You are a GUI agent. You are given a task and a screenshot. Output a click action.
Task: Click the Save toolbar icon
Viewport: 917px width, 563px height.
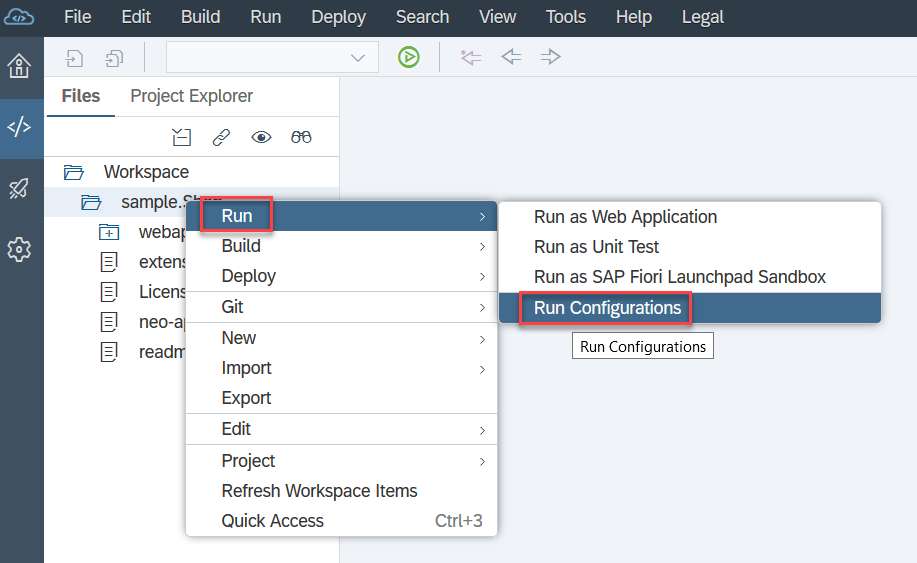pos(74,58)
